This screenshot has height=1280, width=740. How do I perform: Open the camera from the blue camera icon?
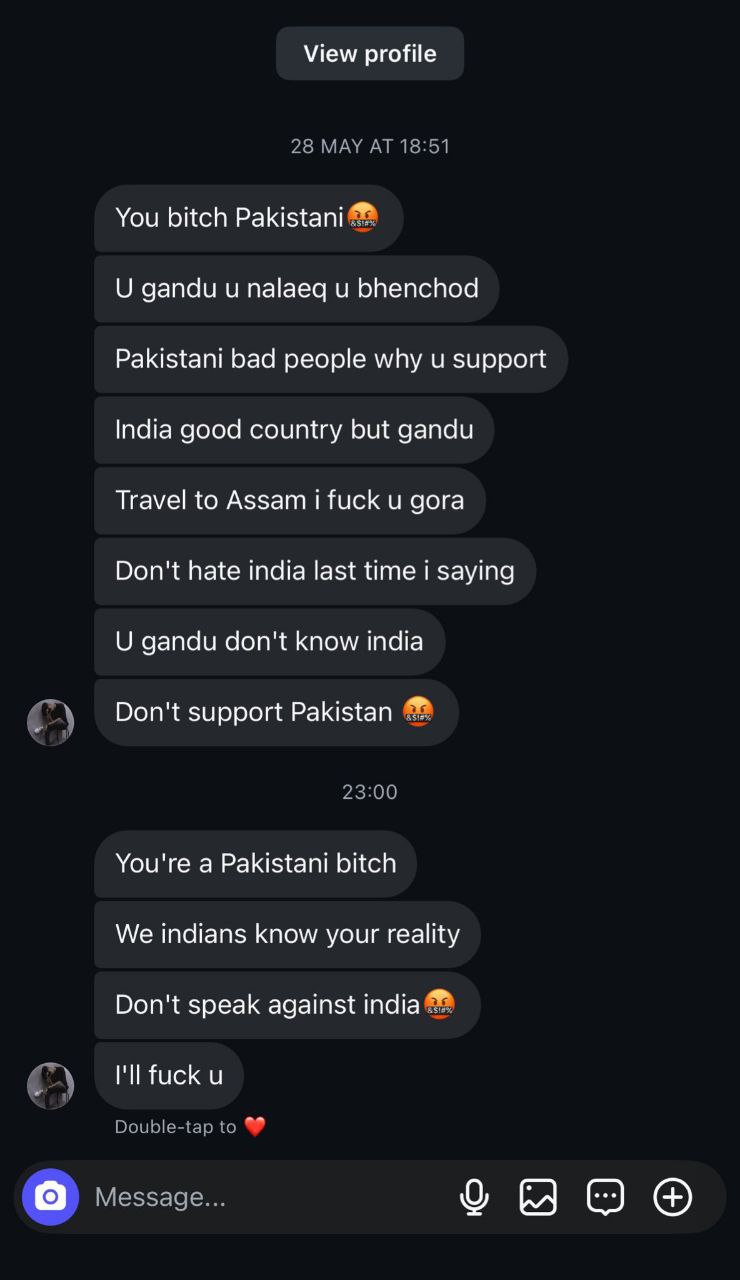[50, 1197]
